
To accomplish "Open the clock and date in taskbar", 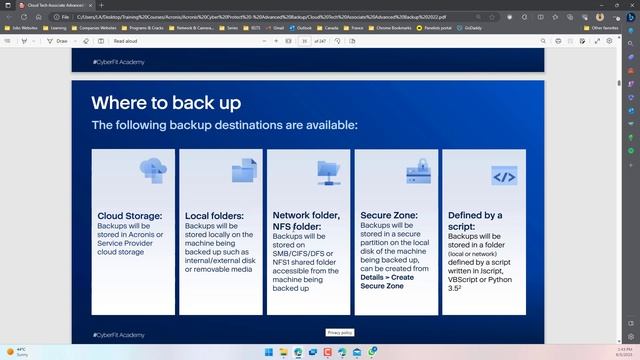I will [624, 352].
